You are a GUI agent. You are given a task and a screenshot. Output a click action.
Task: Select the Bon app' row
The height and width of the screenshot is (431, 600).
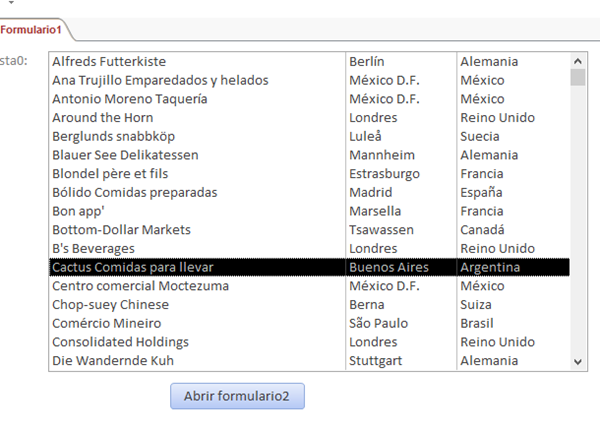(x=80, y=211)
